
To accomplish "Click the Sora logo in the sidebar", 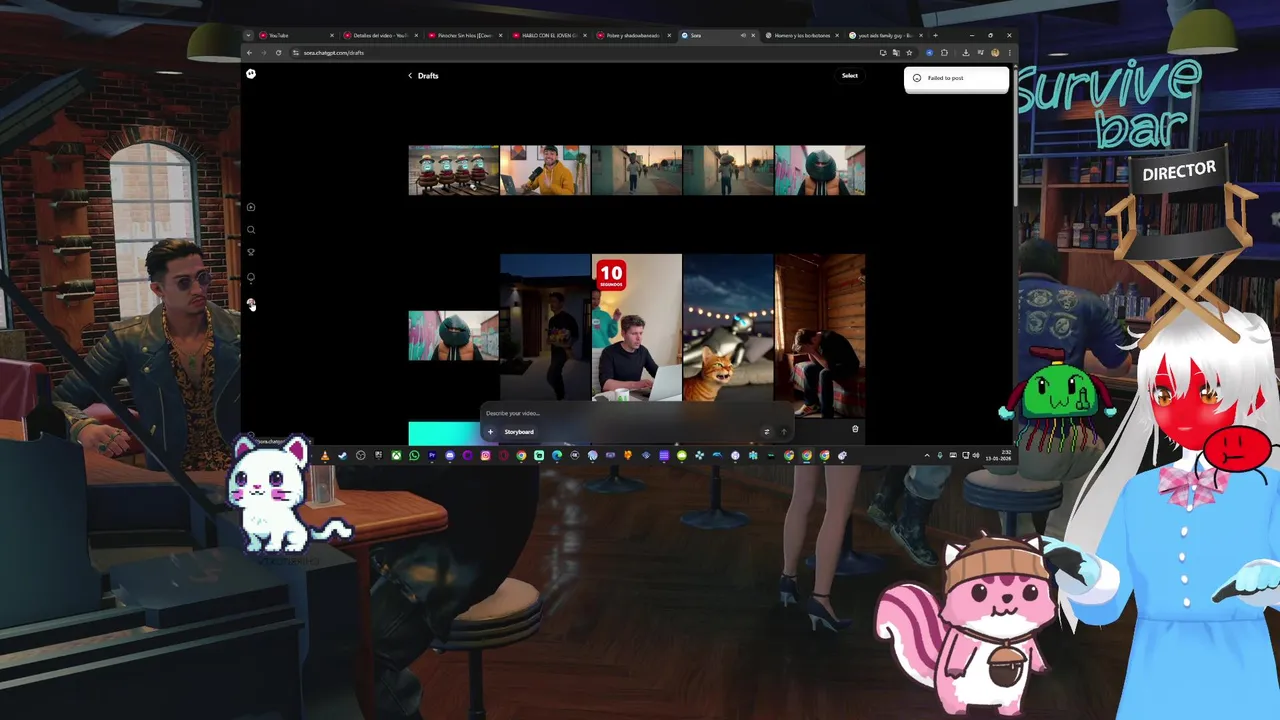I will 251,74.
